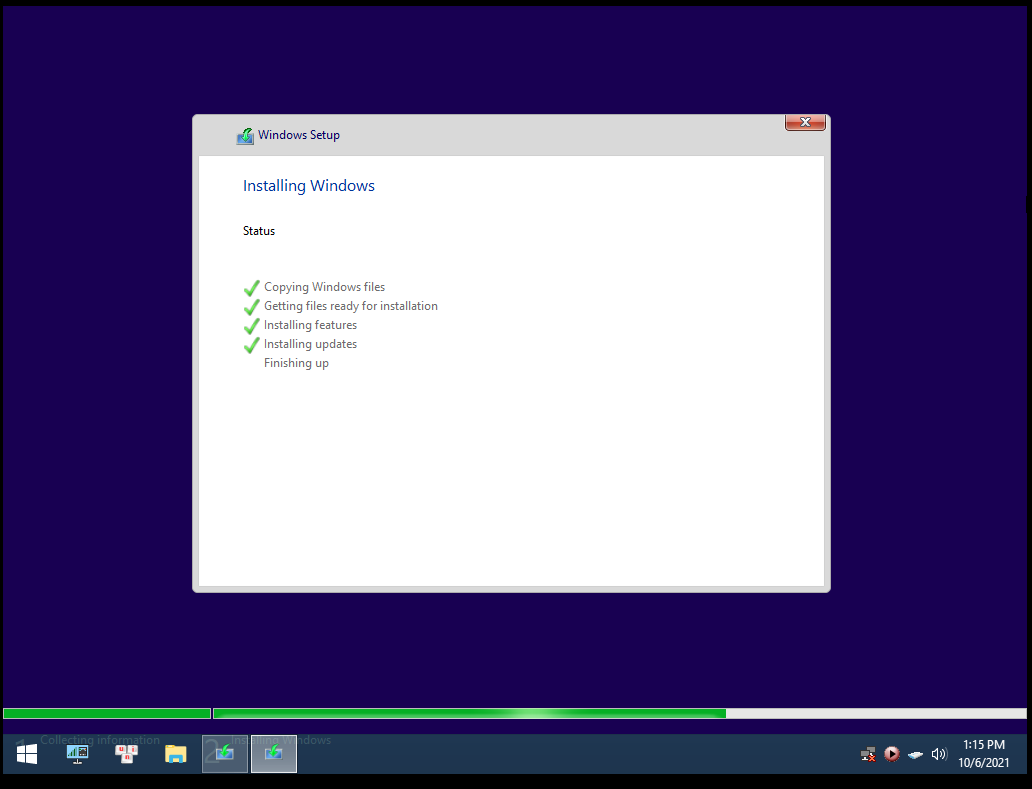Click the checkmark beside Installing features
This screenshot has width=1032, height=789.
click(x=251, y=326)
